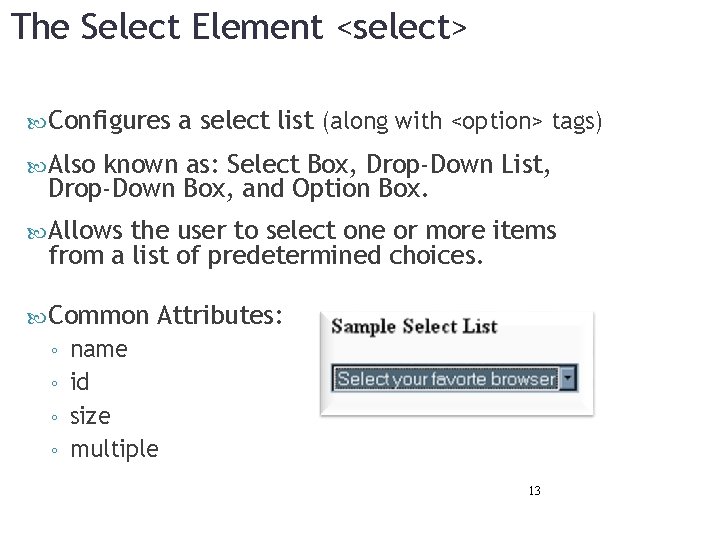Click the dropdown arrow of browser select
The height and width of the screenshot is (540, 720).
pyautogui.click(x=569, y=379)
